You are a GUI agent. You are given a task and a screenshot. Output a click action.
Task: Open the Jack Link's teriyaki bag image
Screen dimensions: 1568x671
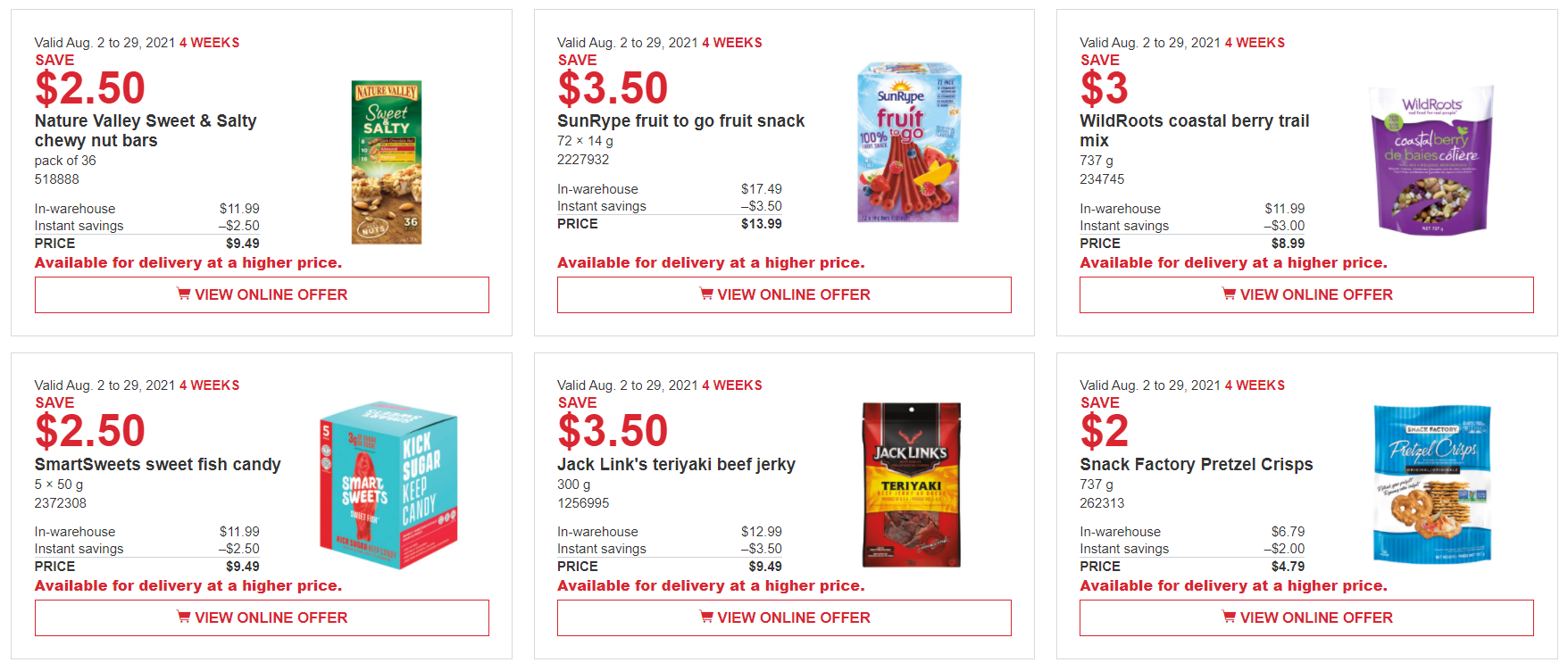911,485
